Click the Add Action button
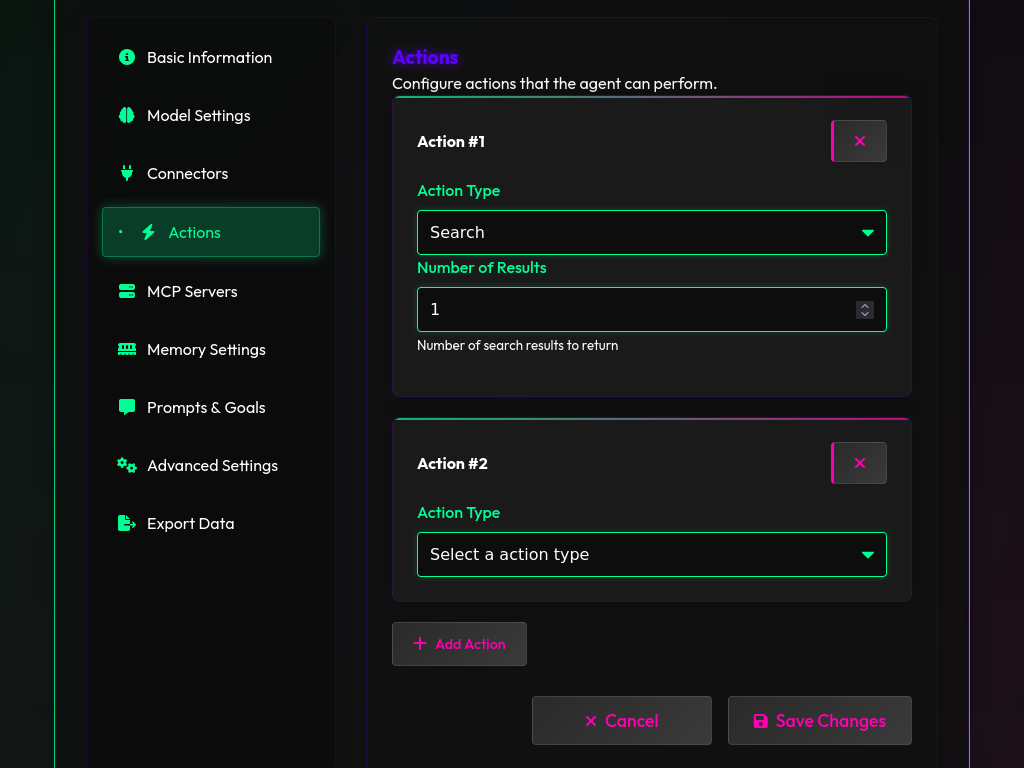The width and height of the screenshot is (1024, 768). click(x=459, y=644)
